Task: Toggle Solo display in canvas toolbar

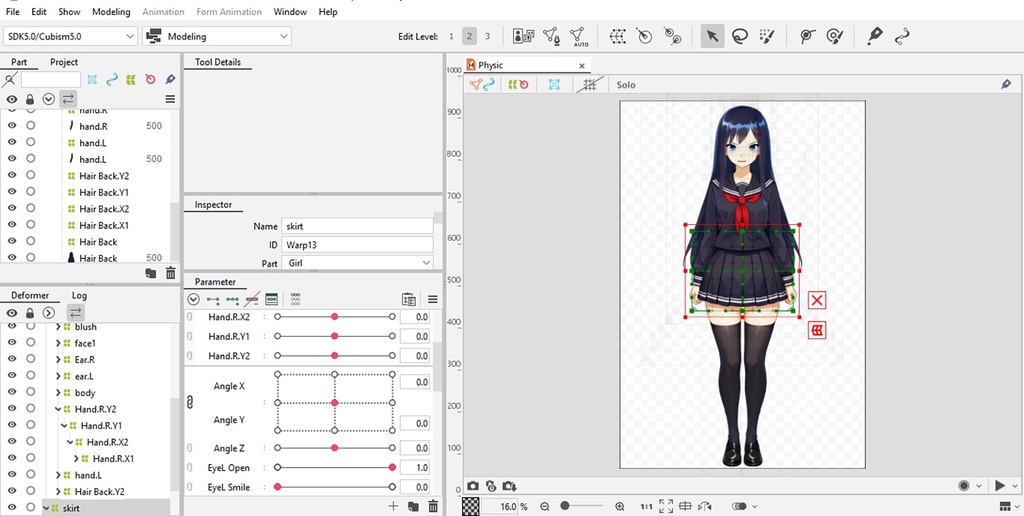Action: [x=626, y=85]
